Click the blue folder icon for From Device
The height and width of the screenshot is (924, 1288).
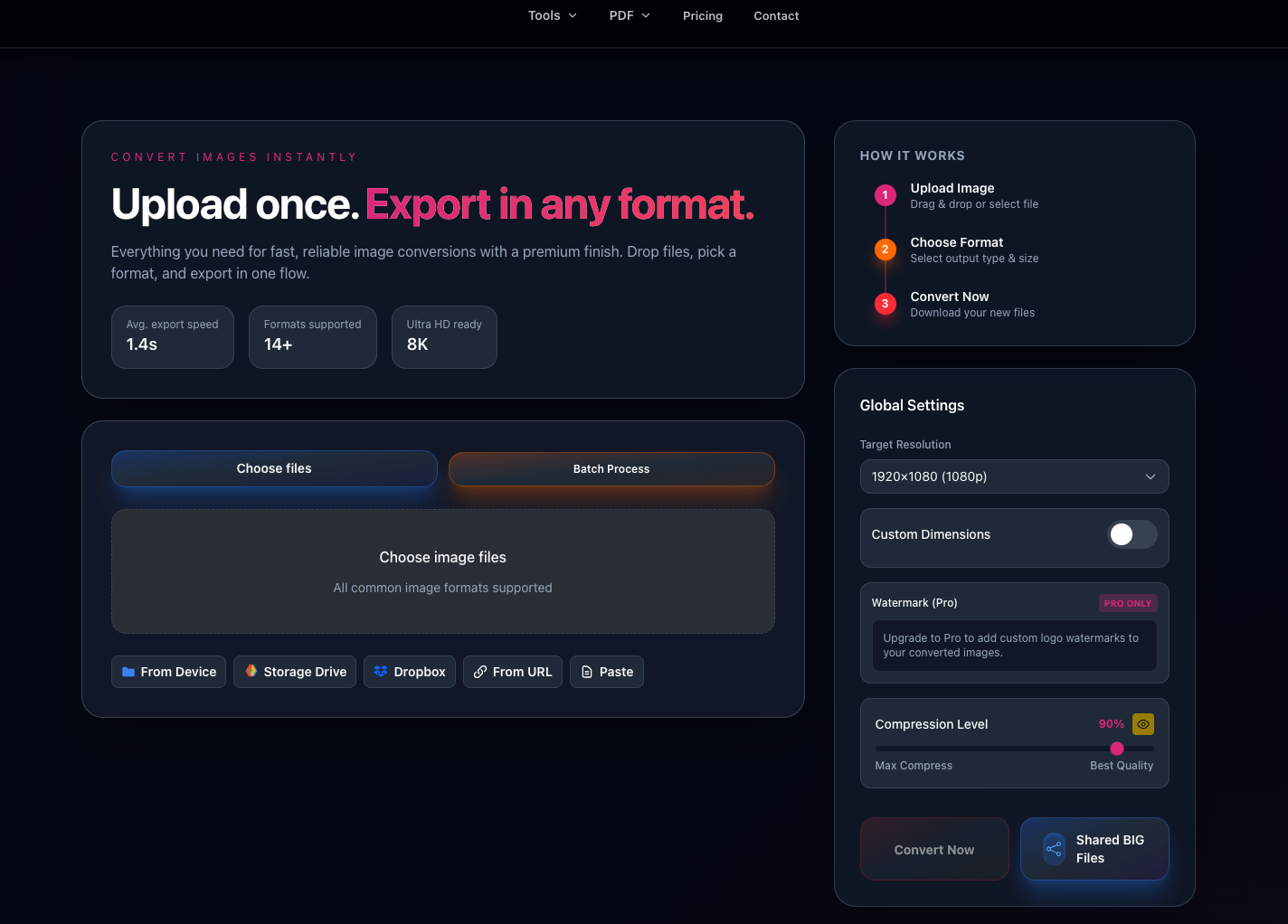pyautogui.click(x=128, y=672)
